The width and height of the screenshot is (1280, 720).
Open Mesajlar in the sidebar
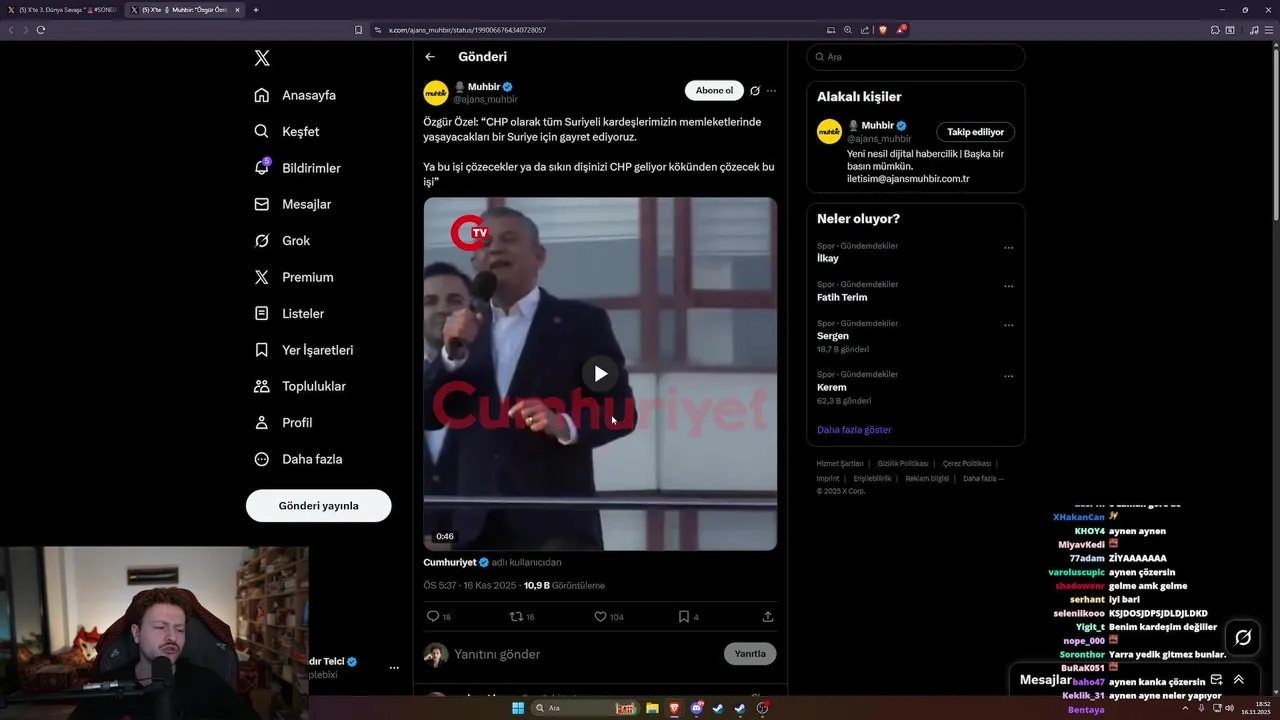click(292, 204)
